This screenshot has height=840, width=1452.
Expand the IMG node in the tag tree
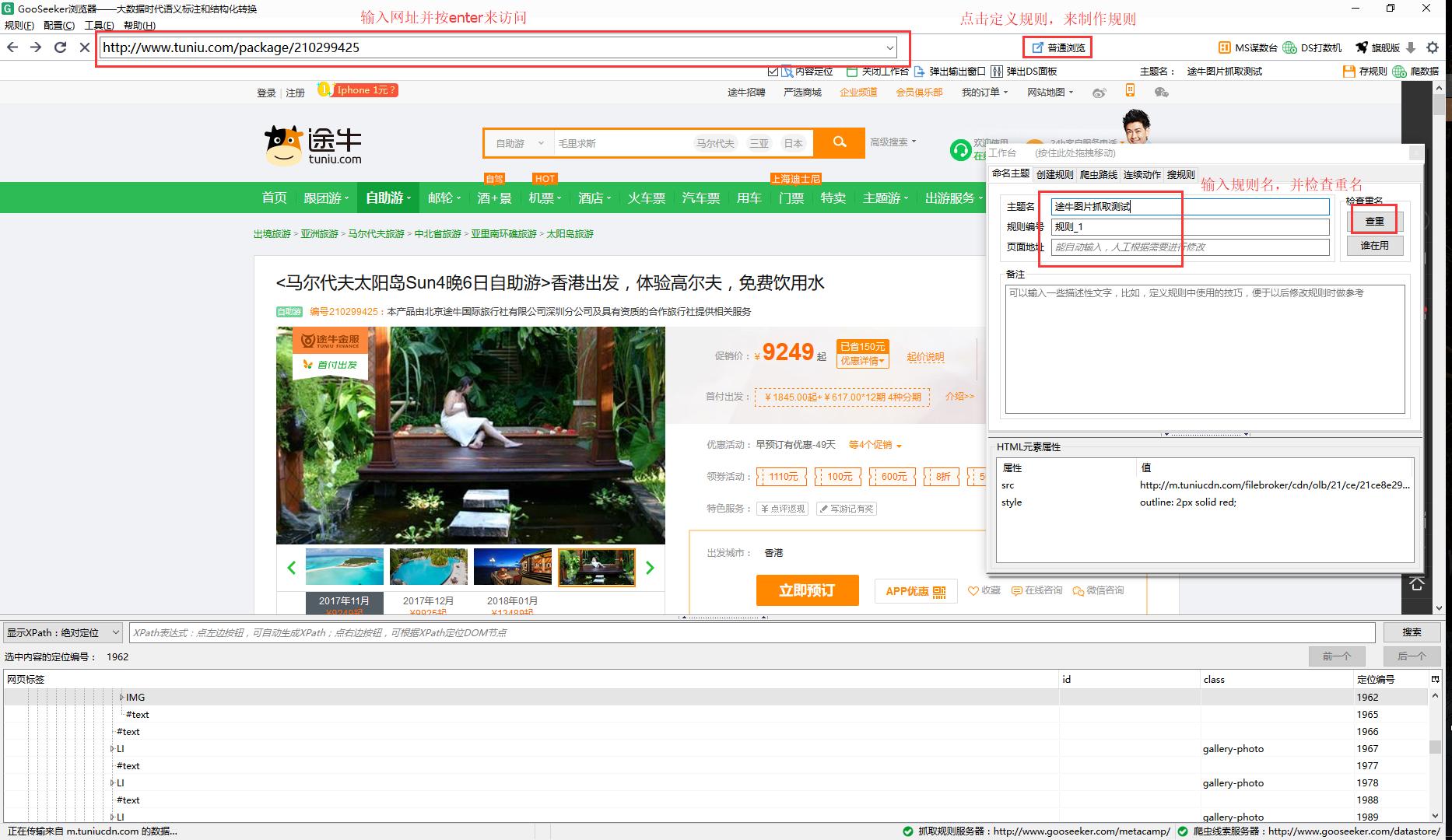[x=121, y=697]
